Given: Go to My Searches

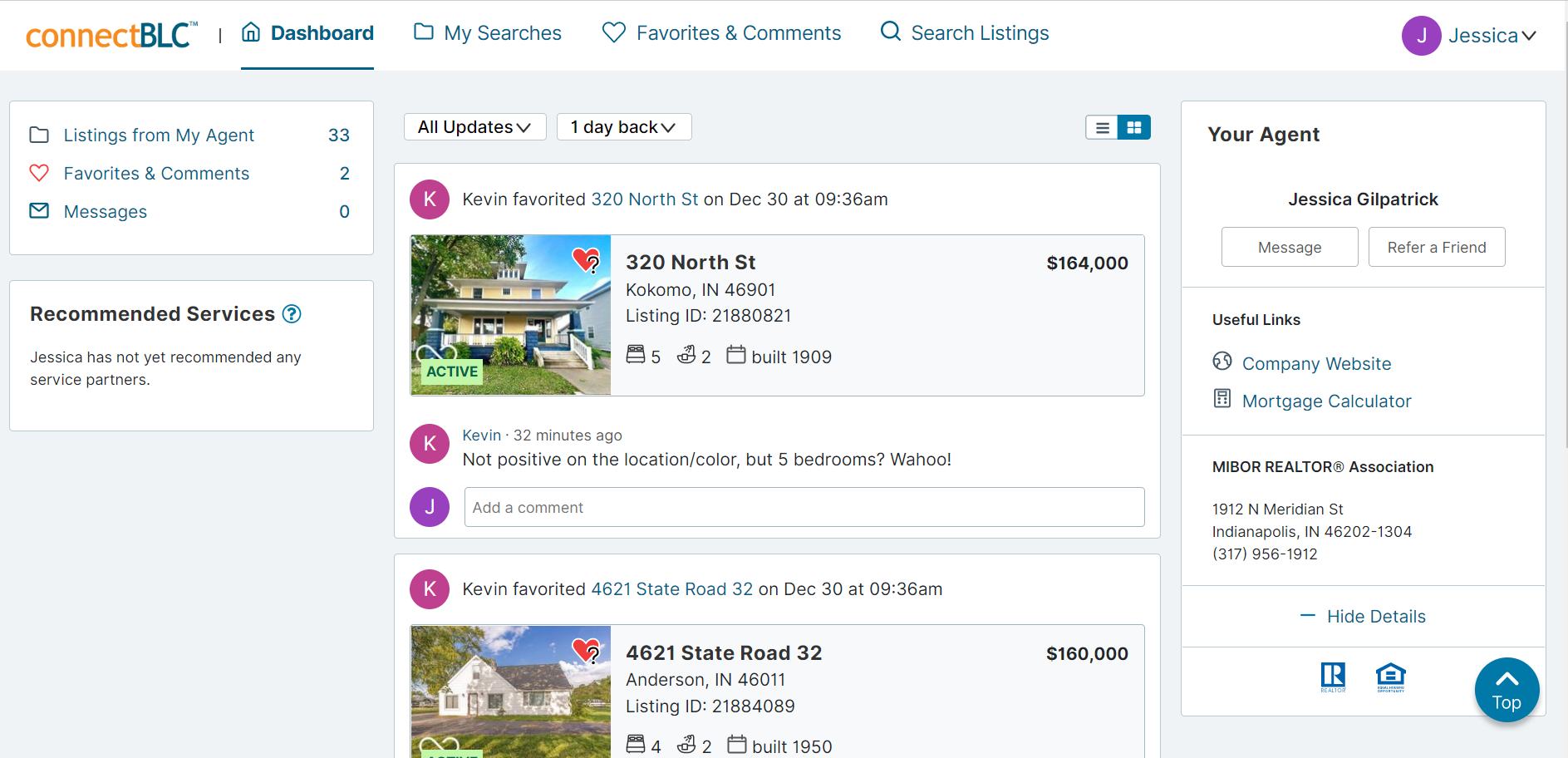Looking at the screenshot, I should pos(488,33).
